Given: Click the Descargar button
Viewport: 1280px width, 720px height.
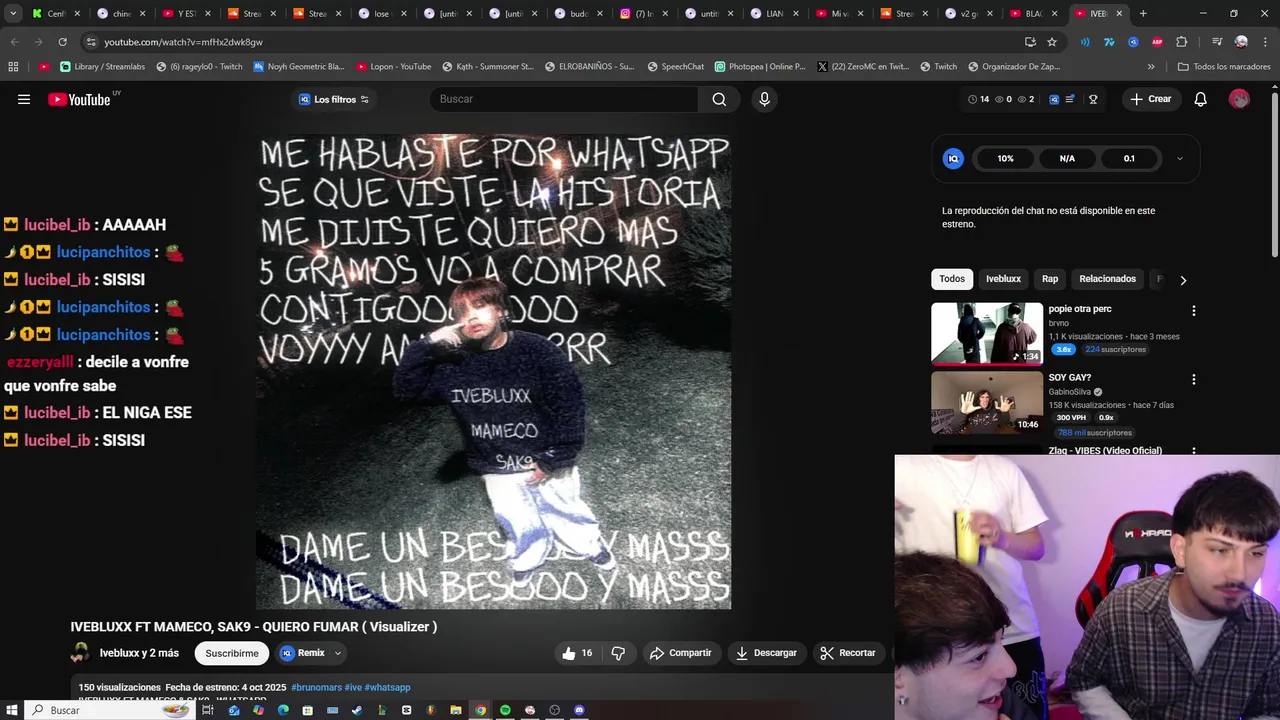Looking at the screenshot, I should (x=766, y=653).
